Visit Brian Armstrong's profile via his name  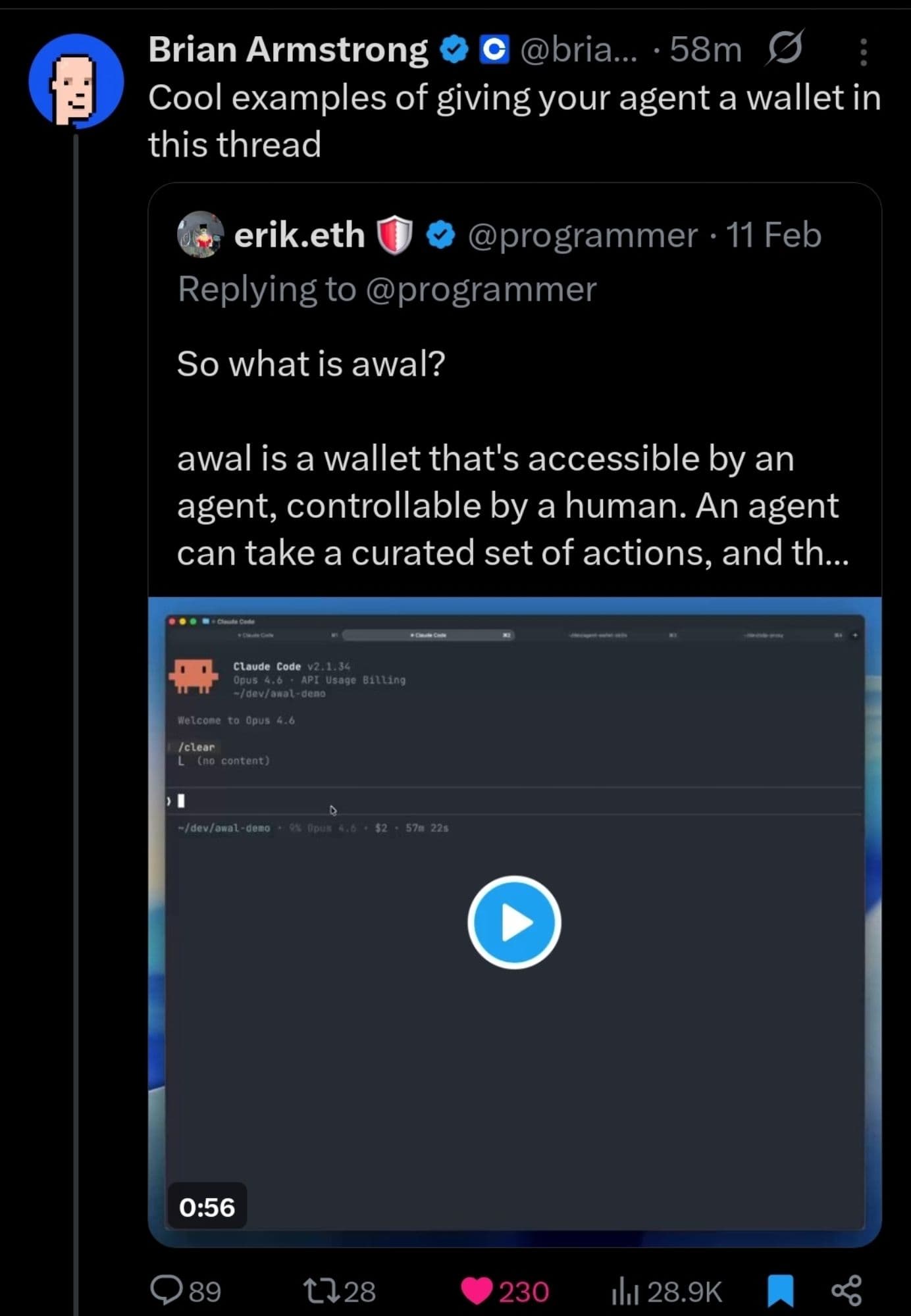click(287, 48)
